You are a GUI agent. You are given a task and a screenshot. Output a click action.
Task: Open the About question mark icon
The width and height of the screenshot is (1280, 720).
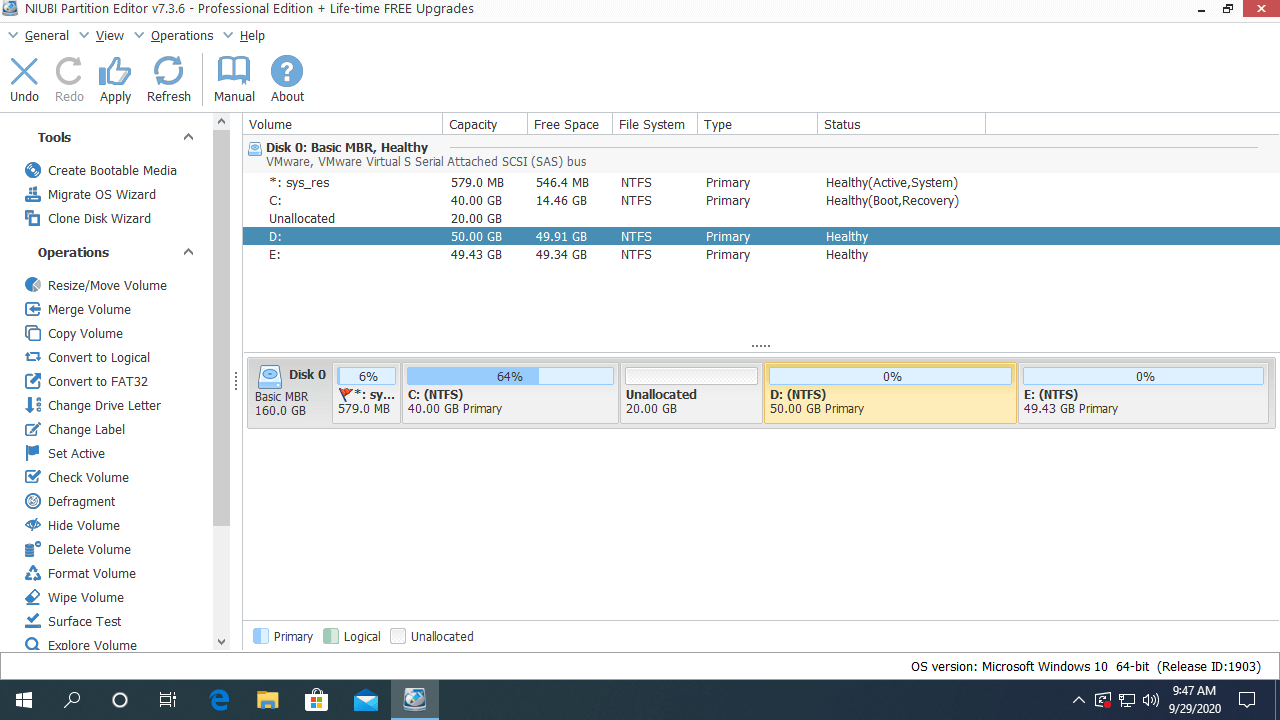point(287,79)
